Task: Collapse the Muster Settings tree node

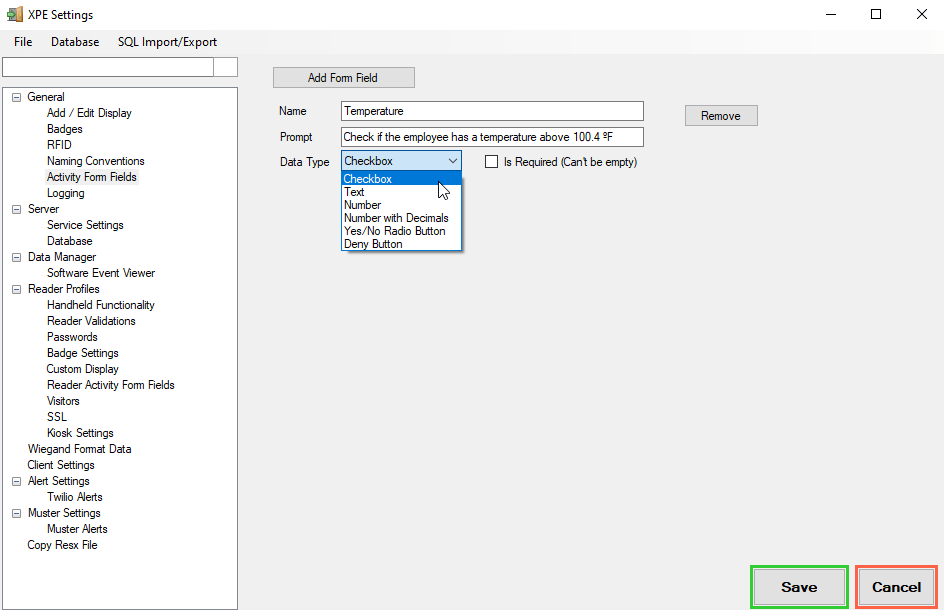Action: click(x=16, y=513)
